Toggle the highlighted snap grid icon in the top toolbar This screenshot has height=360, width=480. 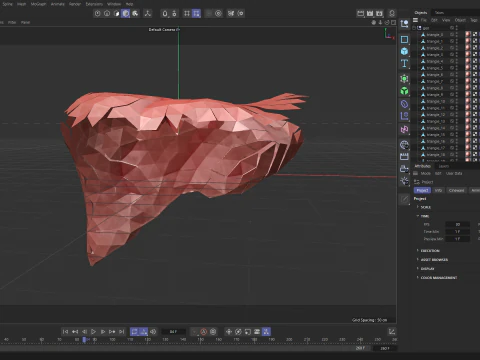(x=196, y=13)
